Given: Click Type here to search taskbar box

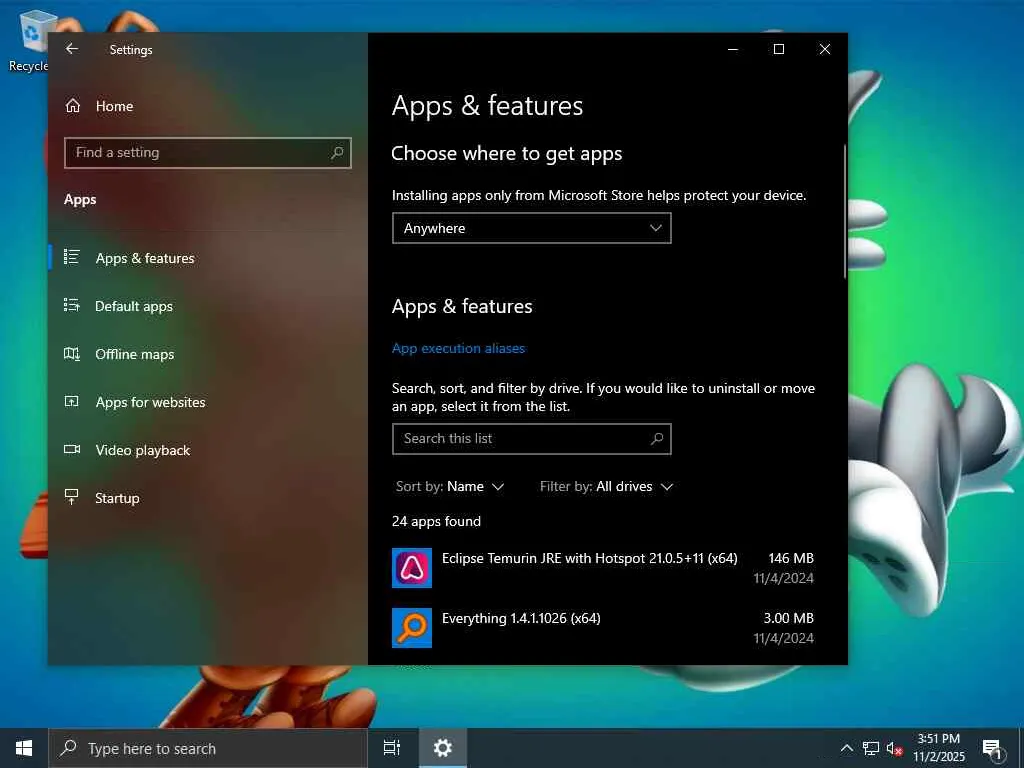Looking at the screenshot, I should pyautogui.click(x=208, y=748).
